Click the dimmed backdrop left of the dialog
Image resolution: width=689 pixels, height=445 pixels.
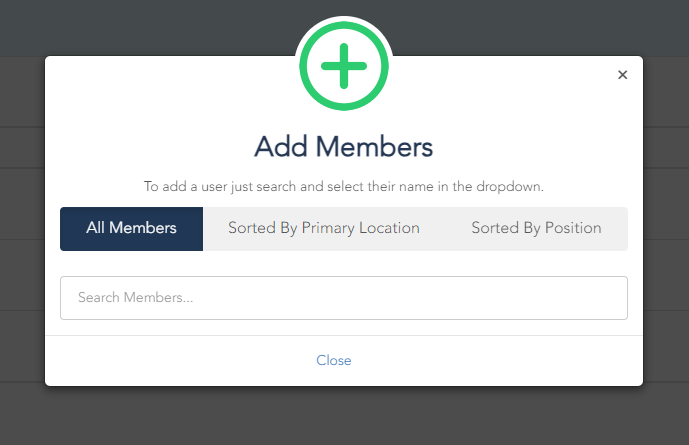tap(22, 264)
